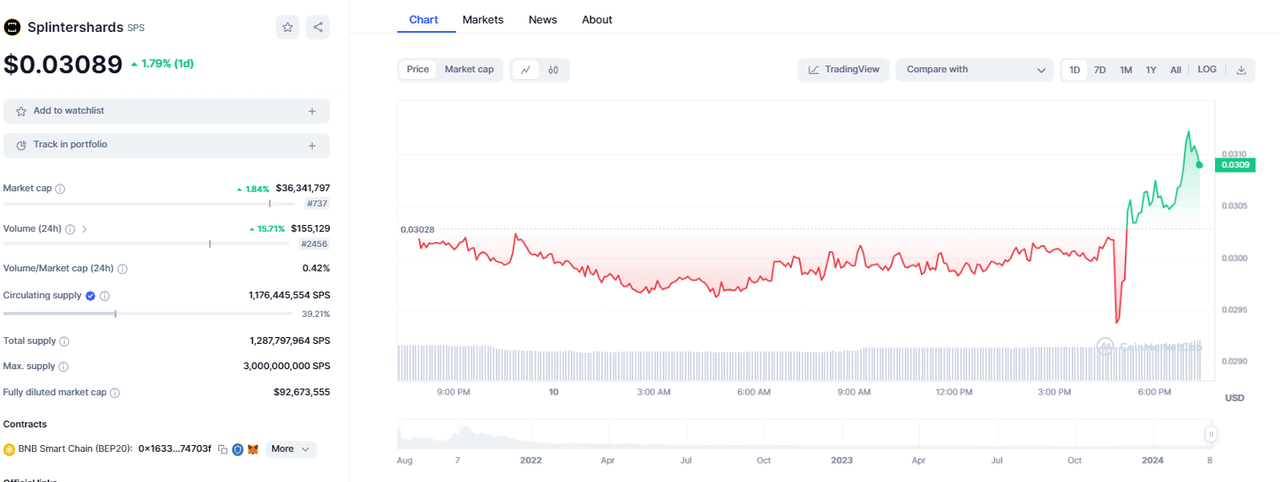Set chart range to All
Screen dimensions: 1280x482
(x=1176, y=70)
